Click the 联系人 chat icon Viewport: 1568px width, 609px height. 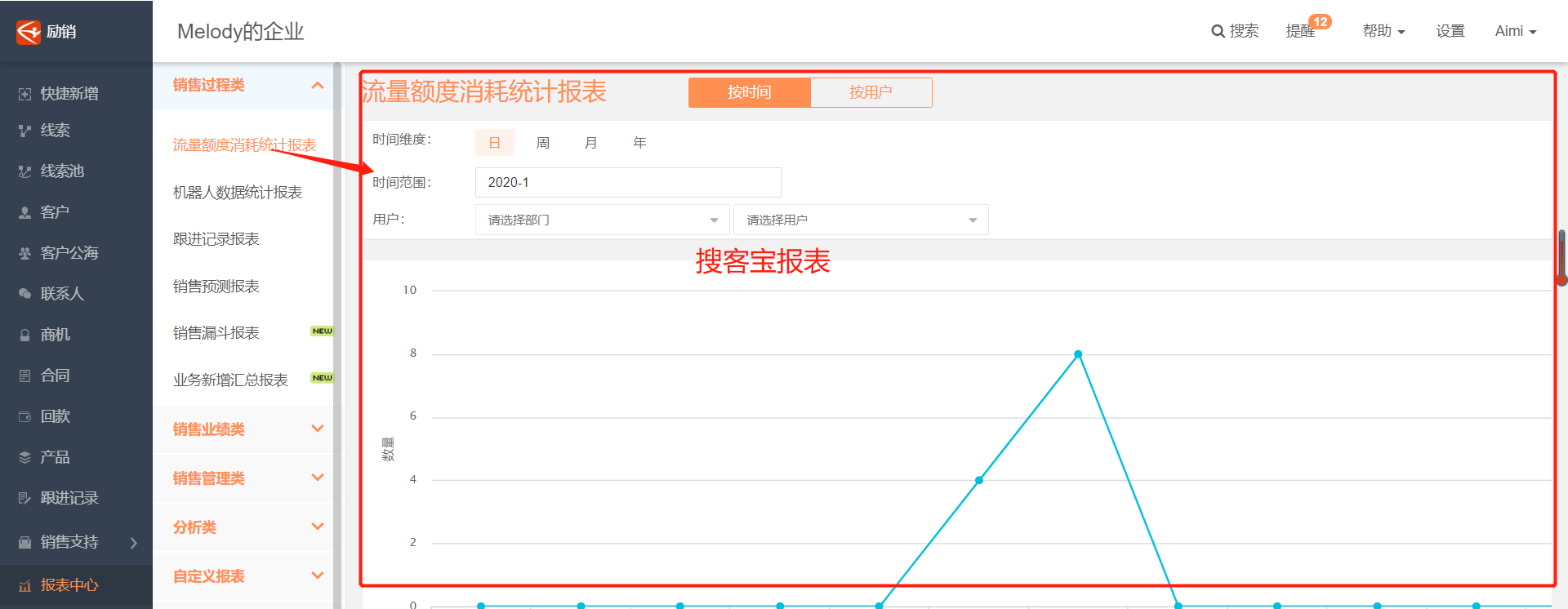click(24, 294)
